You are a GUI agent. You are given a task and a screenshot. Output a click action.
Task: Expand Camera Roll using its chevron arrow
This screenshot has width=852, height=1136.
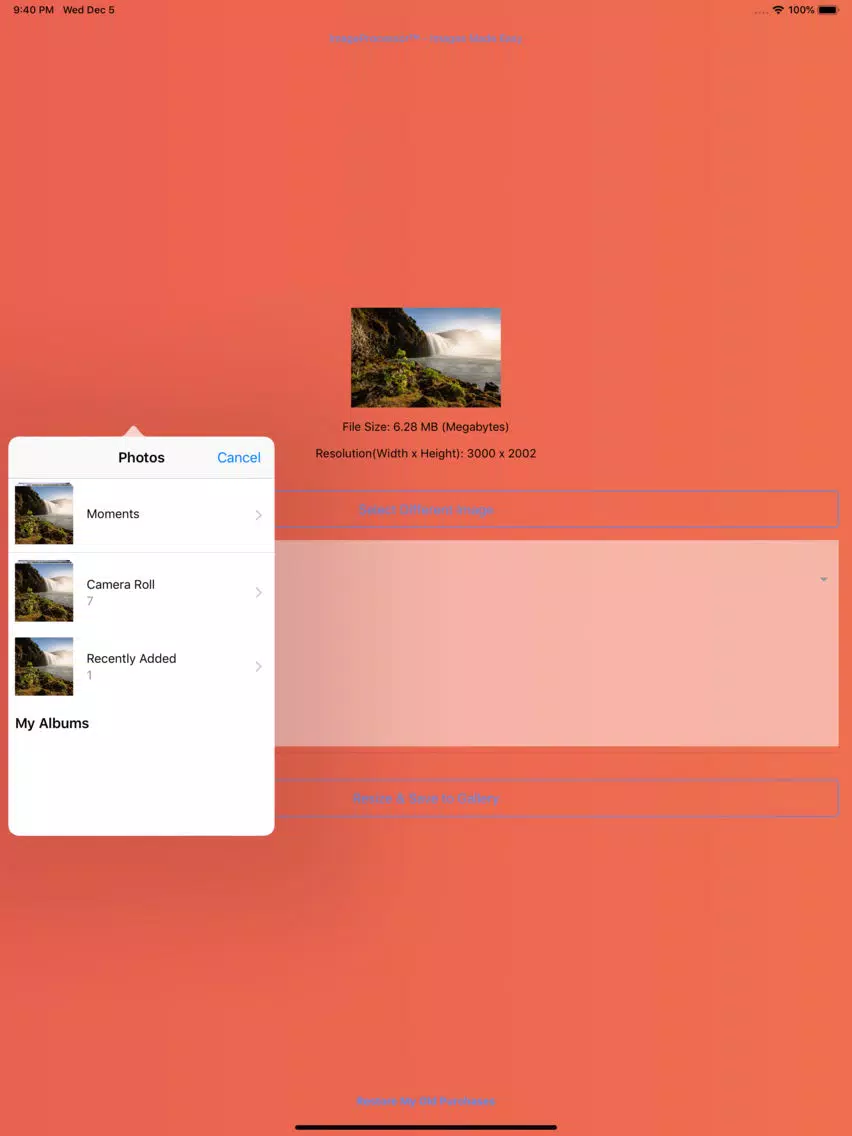point(259,592)
